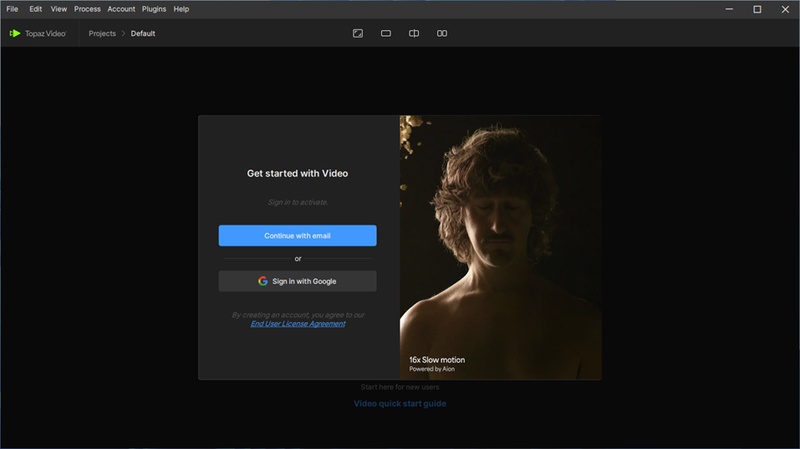Switch to split view layout icon

(414, 33)
